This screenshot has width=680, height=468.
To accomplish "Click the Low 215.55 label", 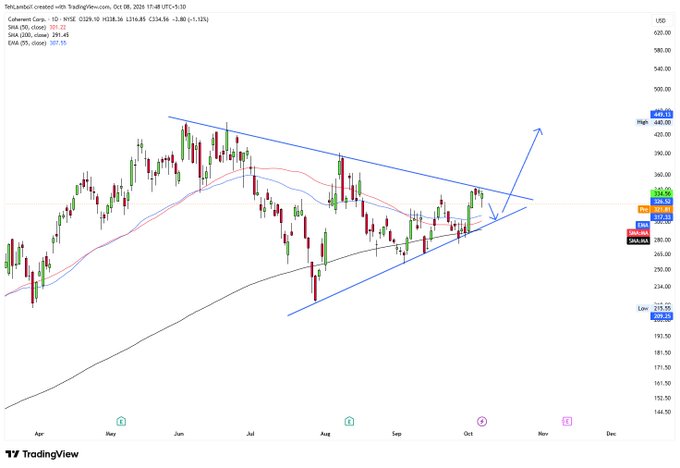I will click(x=654, y=308).
